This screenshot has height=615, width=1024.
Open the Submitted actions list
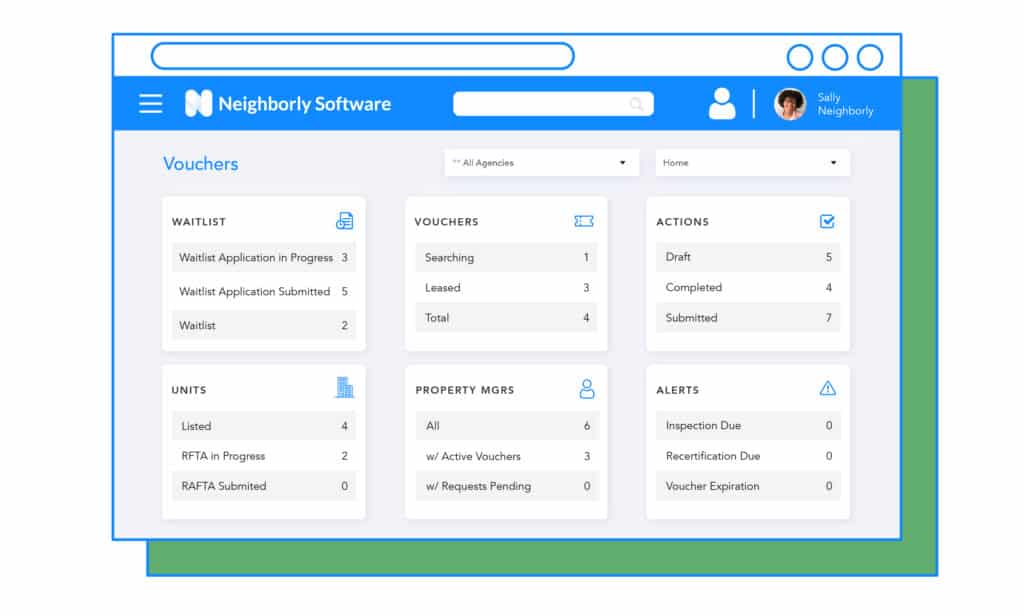[x=747, y=317]
